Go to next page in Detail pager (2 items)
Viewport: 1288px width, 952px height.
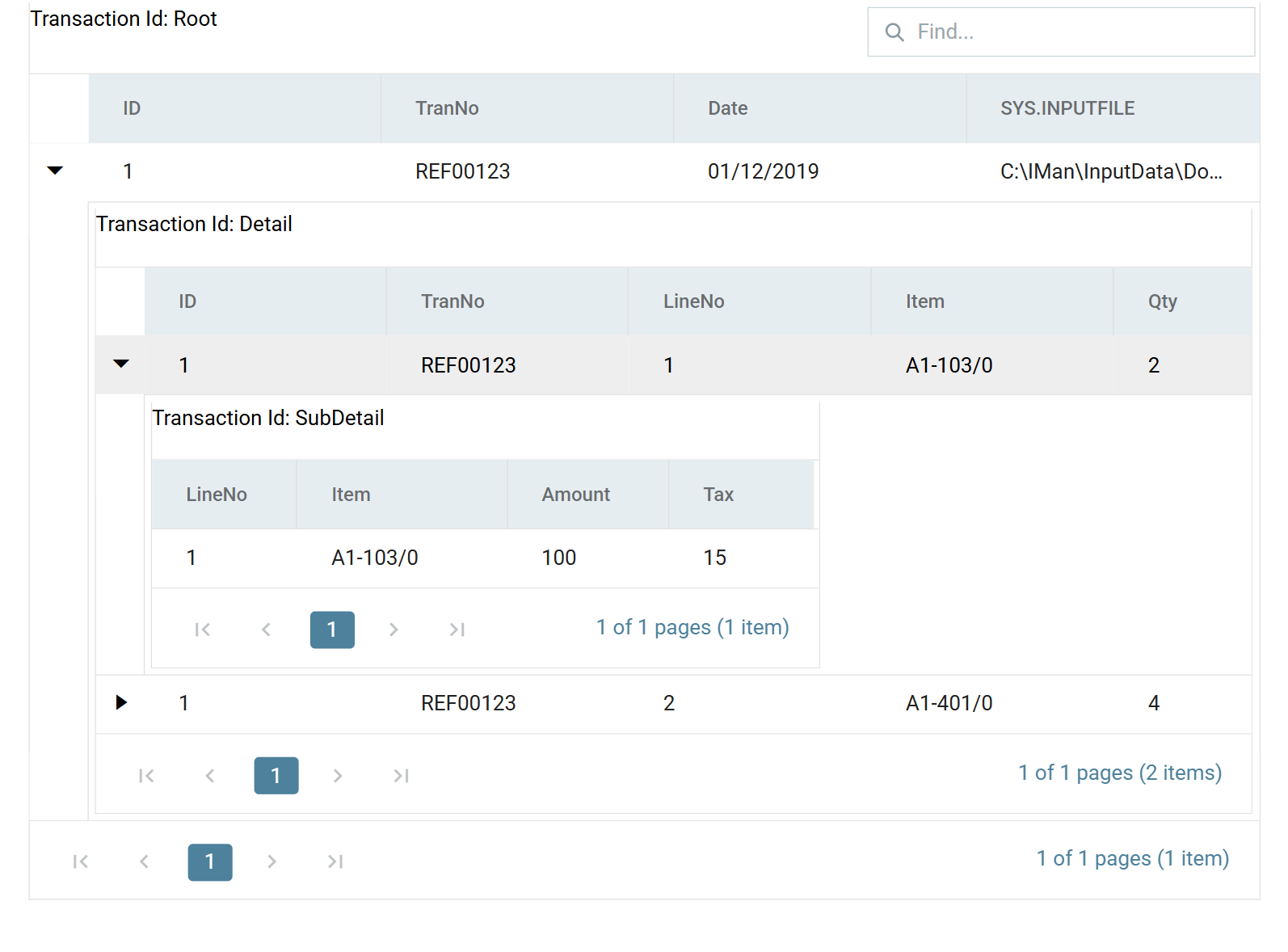tap(338, 776)
